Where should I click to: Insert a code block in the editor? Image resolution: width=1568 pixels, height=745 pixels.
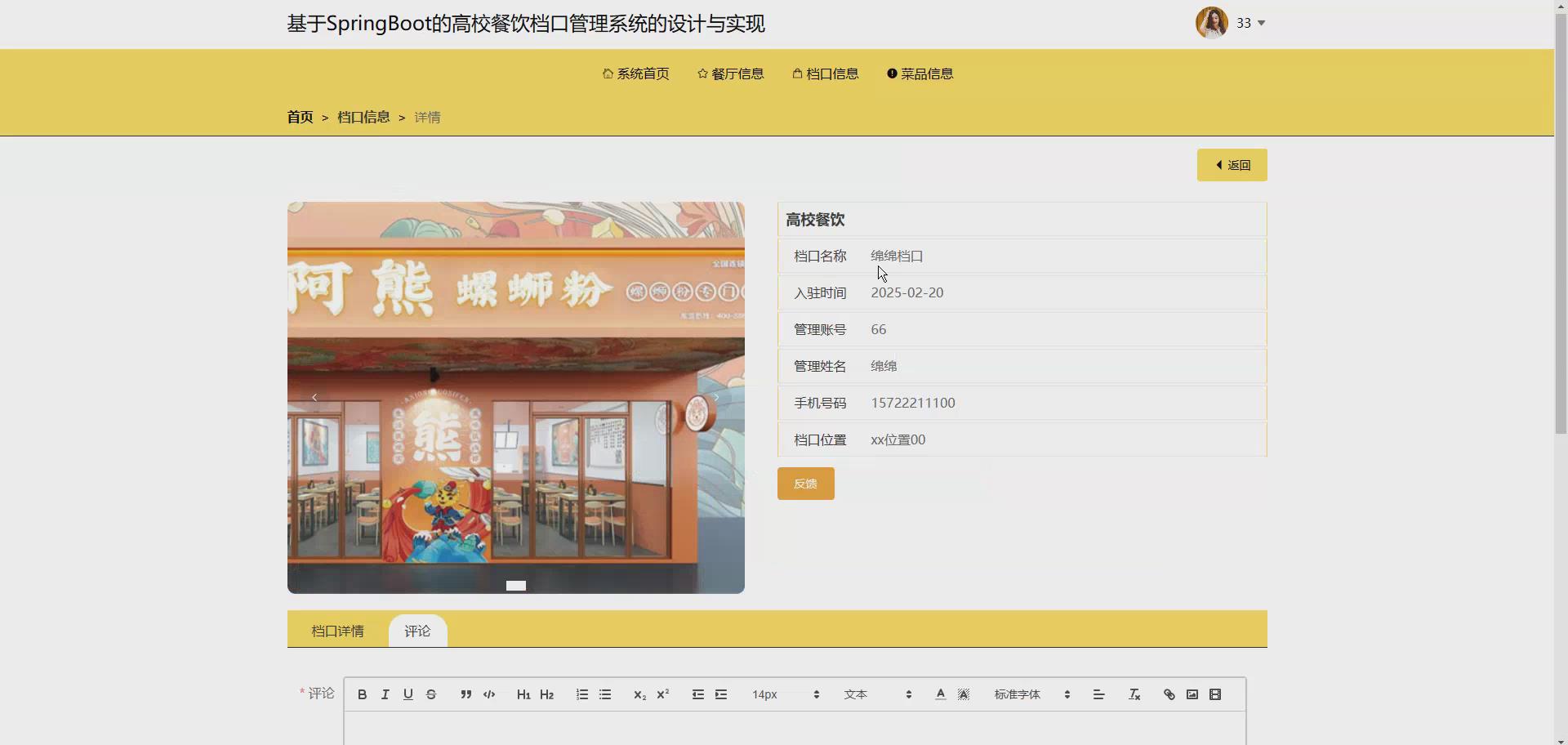tap(489, 694)
